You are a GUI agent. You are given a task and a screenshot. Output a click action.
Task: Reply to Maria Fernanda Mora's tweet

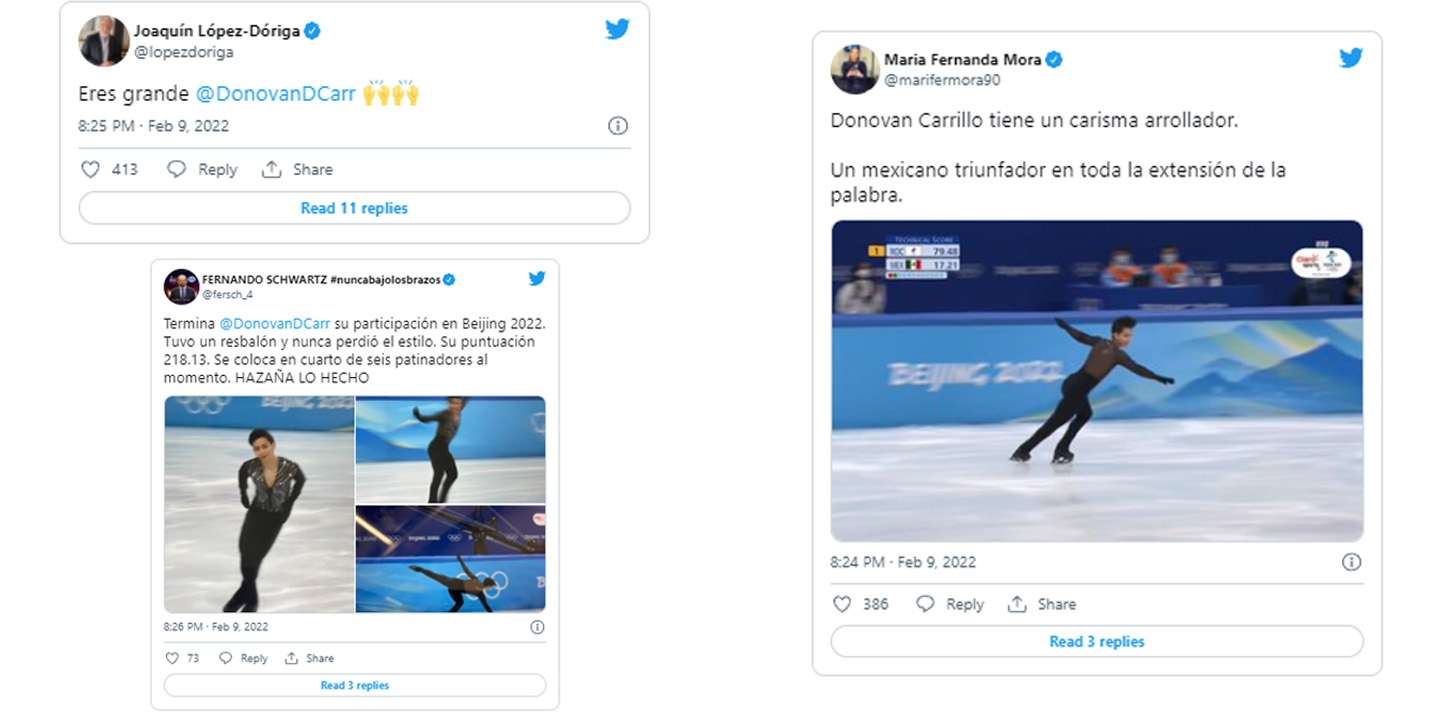pyautogui.click(x=951, y=604)
